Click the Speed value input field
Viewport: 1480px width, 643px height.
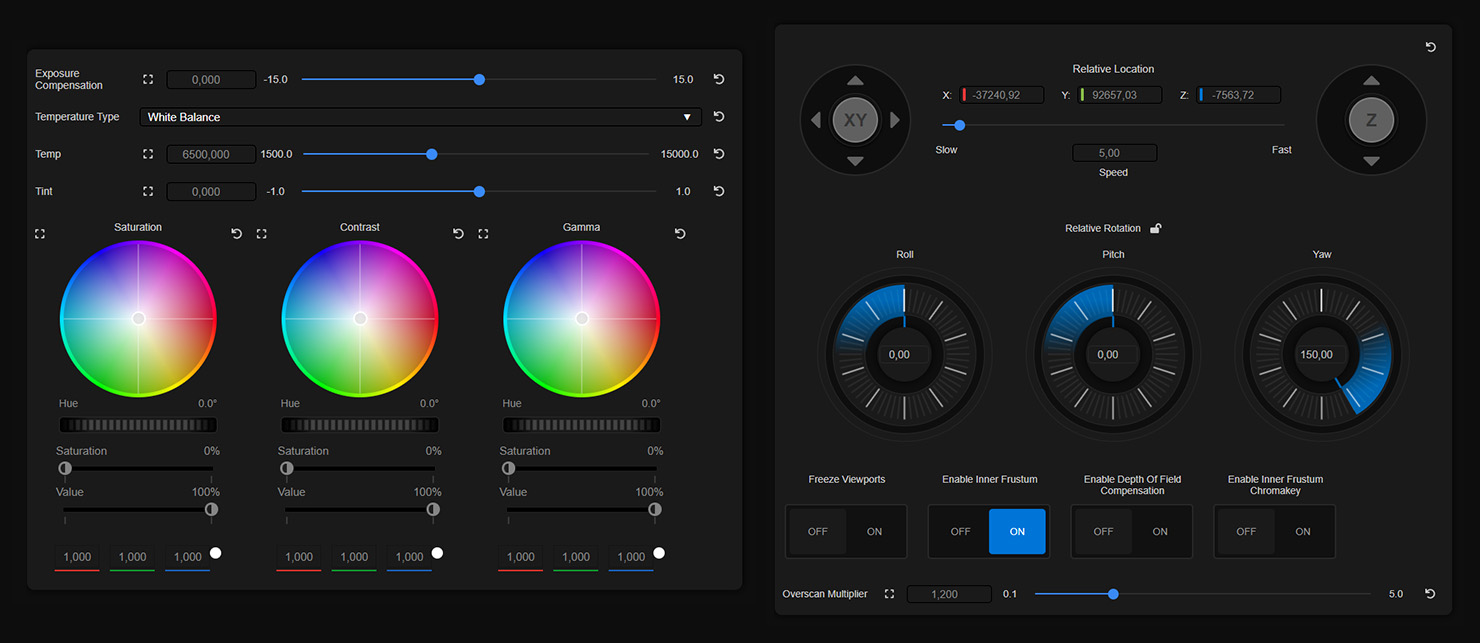click(1114, 153)
